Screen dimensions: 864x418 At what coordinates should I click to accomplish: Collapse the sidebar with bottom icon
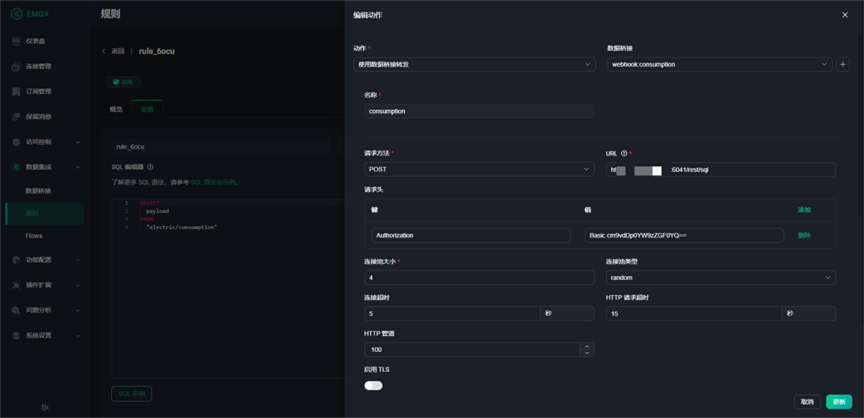pyautogui.click(x=45, y=408)
